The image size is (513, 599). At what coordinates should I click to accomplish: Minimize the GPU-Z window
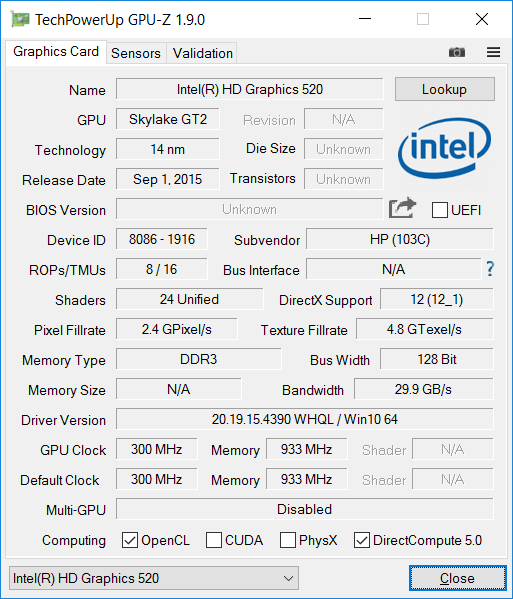365,19
